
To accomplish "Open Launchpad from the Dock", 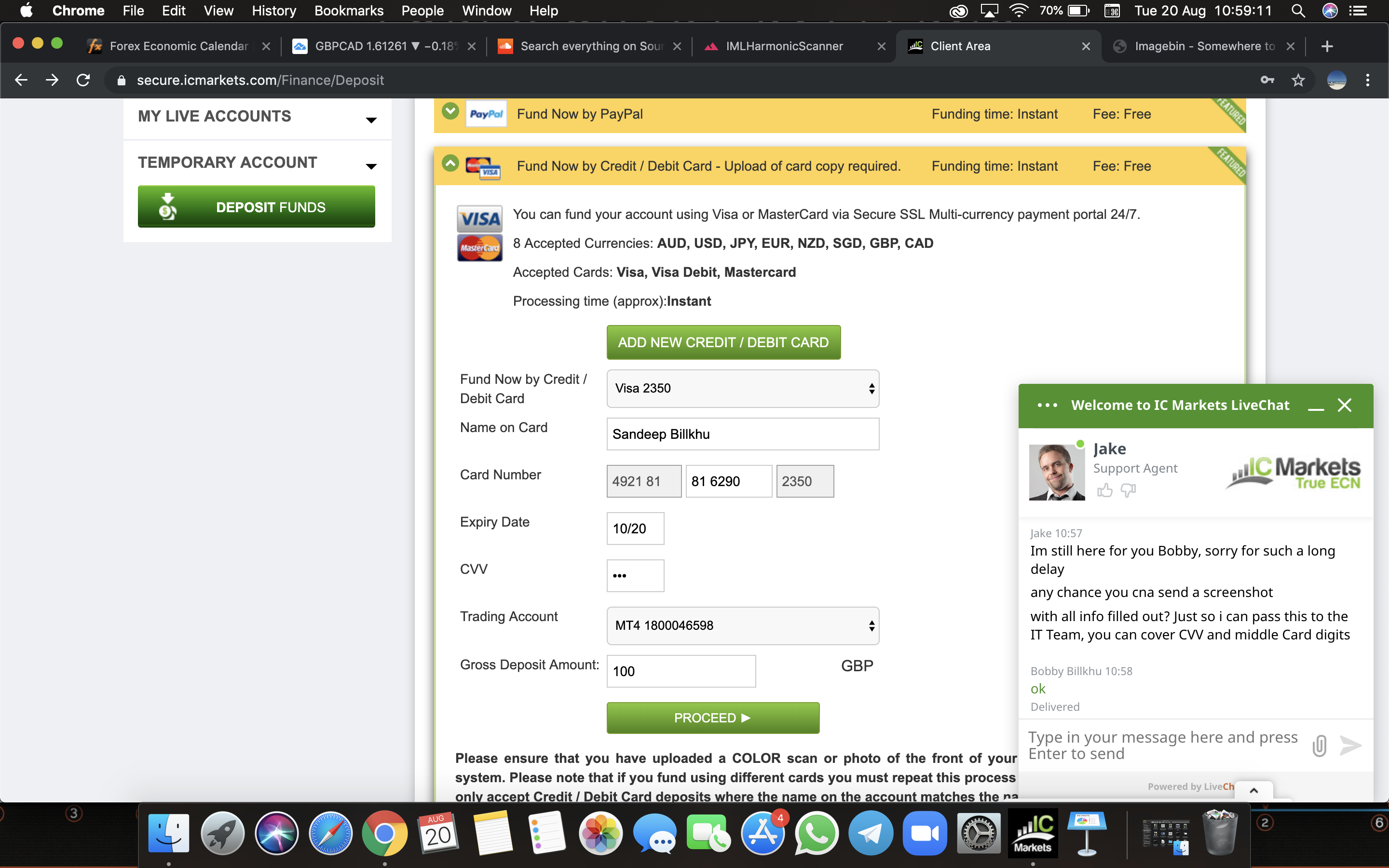I will click(223, 834).
